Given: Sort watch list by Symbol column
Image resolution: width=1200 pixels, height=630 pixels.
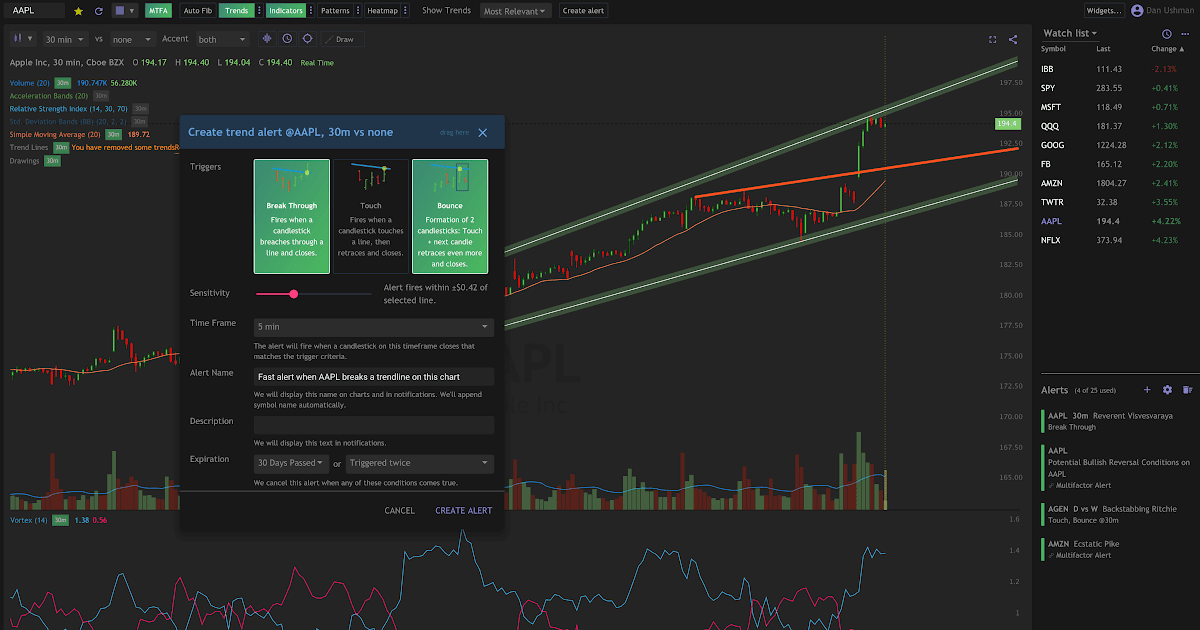Looking at the screenshot, I should click(x=1054, y=49).
